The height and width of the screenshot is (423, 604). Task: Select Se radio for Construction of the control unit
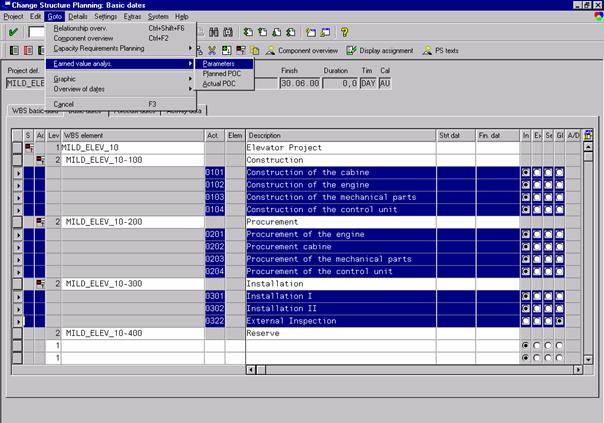pos(548,209)
